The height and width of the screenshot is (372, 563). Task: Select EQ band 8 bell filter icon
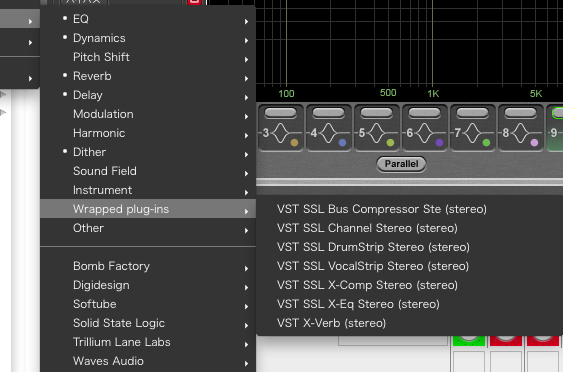(520, 133)
